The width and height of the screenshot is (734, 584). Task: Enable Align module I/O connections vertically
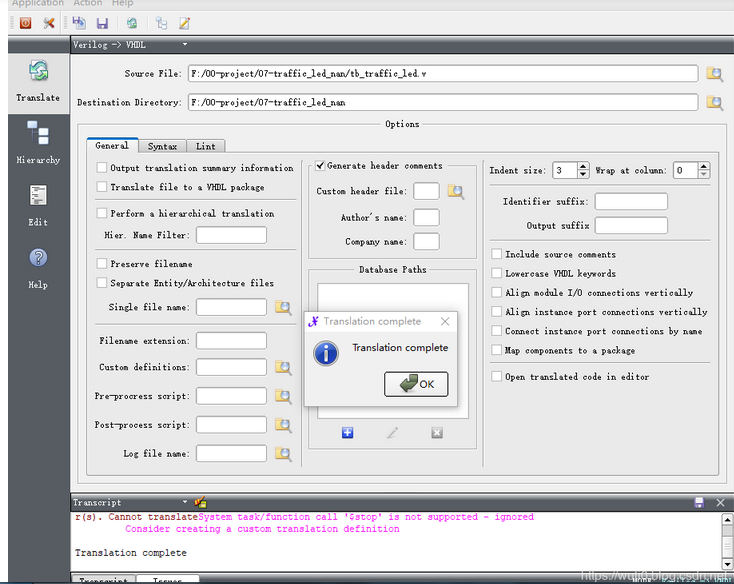click(x=496, y=292)
